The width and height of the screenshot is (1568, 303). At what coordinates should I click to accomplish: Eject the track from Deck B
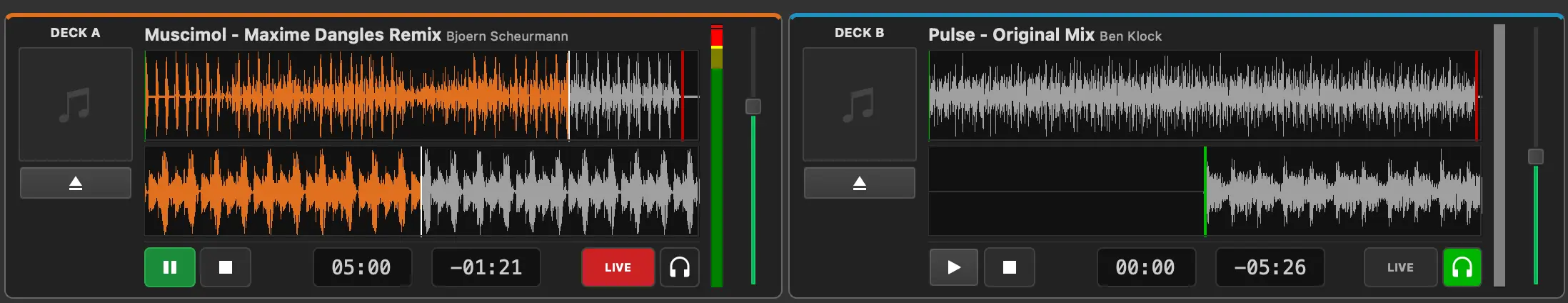860,183
